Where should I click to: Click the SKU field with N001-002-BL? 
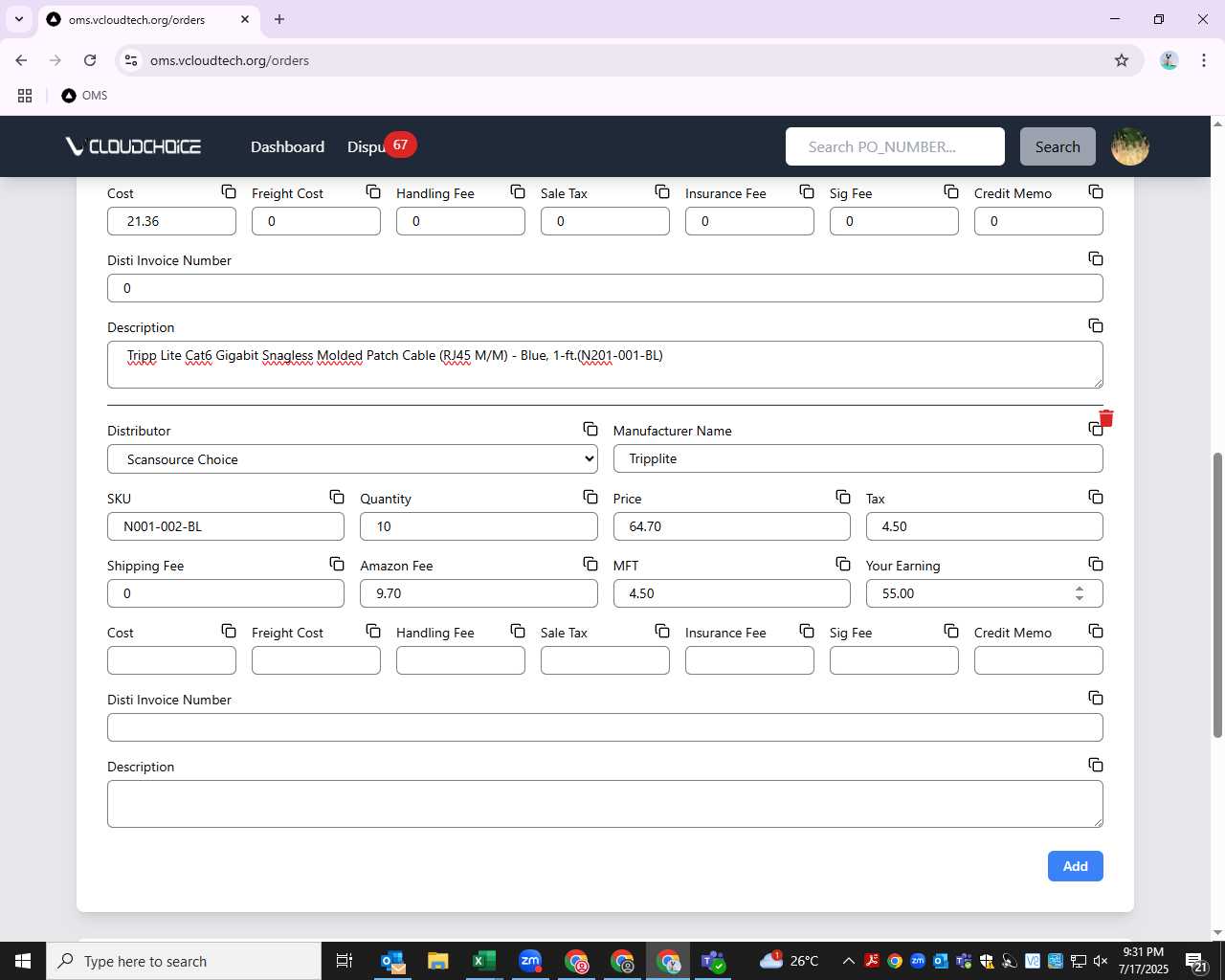click(226, 526)
